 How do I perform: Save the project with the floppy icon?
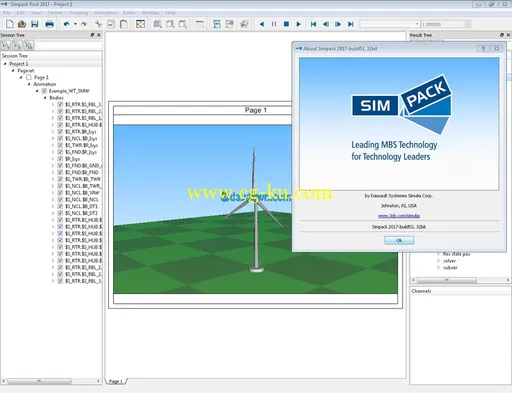point(35,24)
